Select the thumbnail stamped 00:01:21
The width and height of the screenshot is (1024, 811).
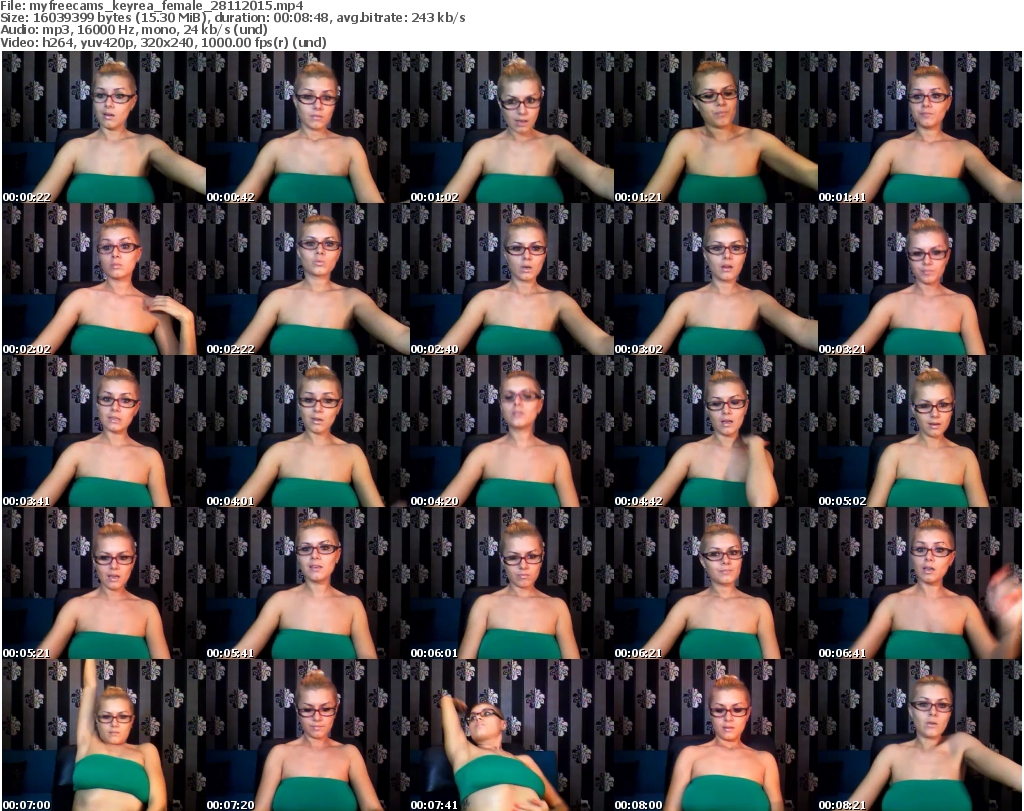[x=715, y=127]
